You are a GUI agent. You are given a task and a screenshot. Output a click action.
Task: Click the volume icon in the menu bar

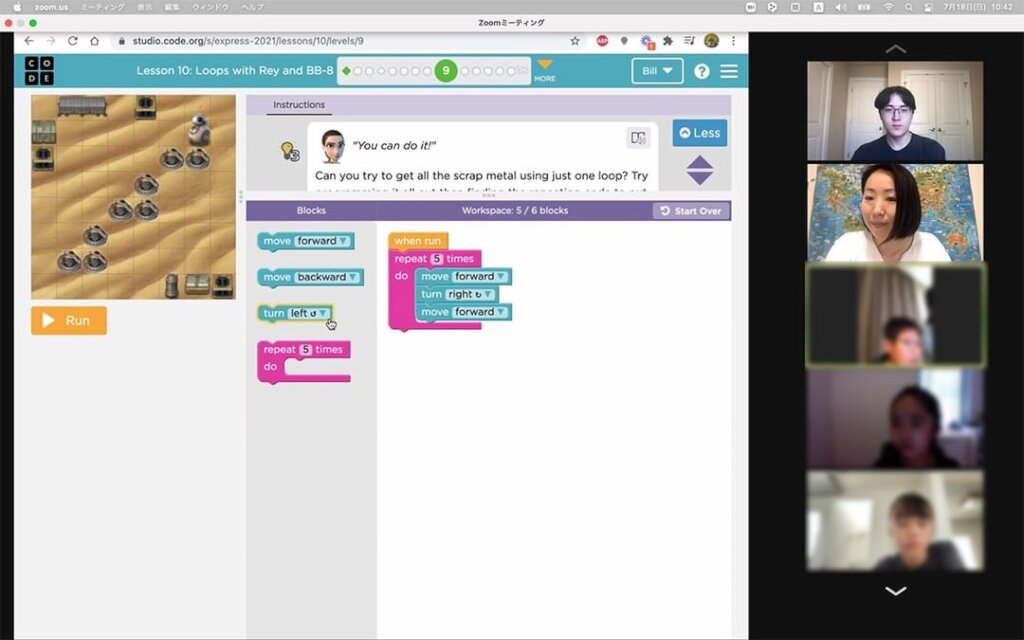[x=841, y=7]
